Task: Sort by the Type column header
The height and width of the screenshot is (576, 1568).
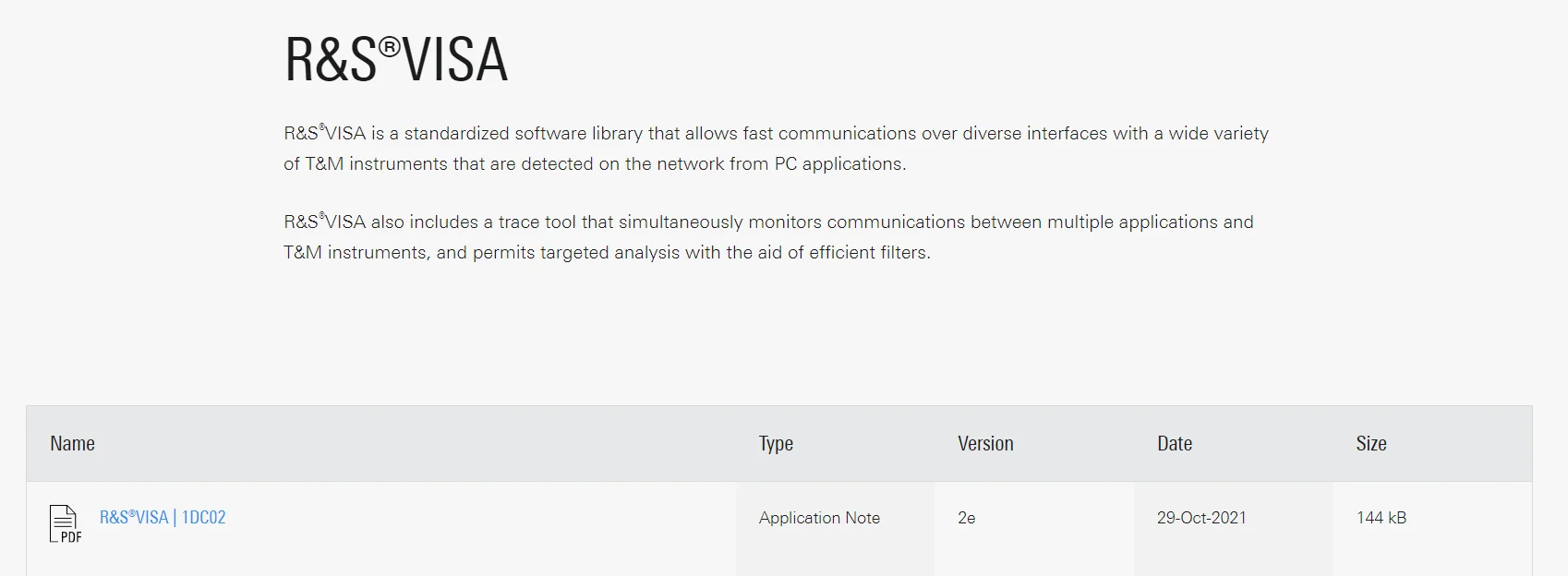Action: click(776, 444)
